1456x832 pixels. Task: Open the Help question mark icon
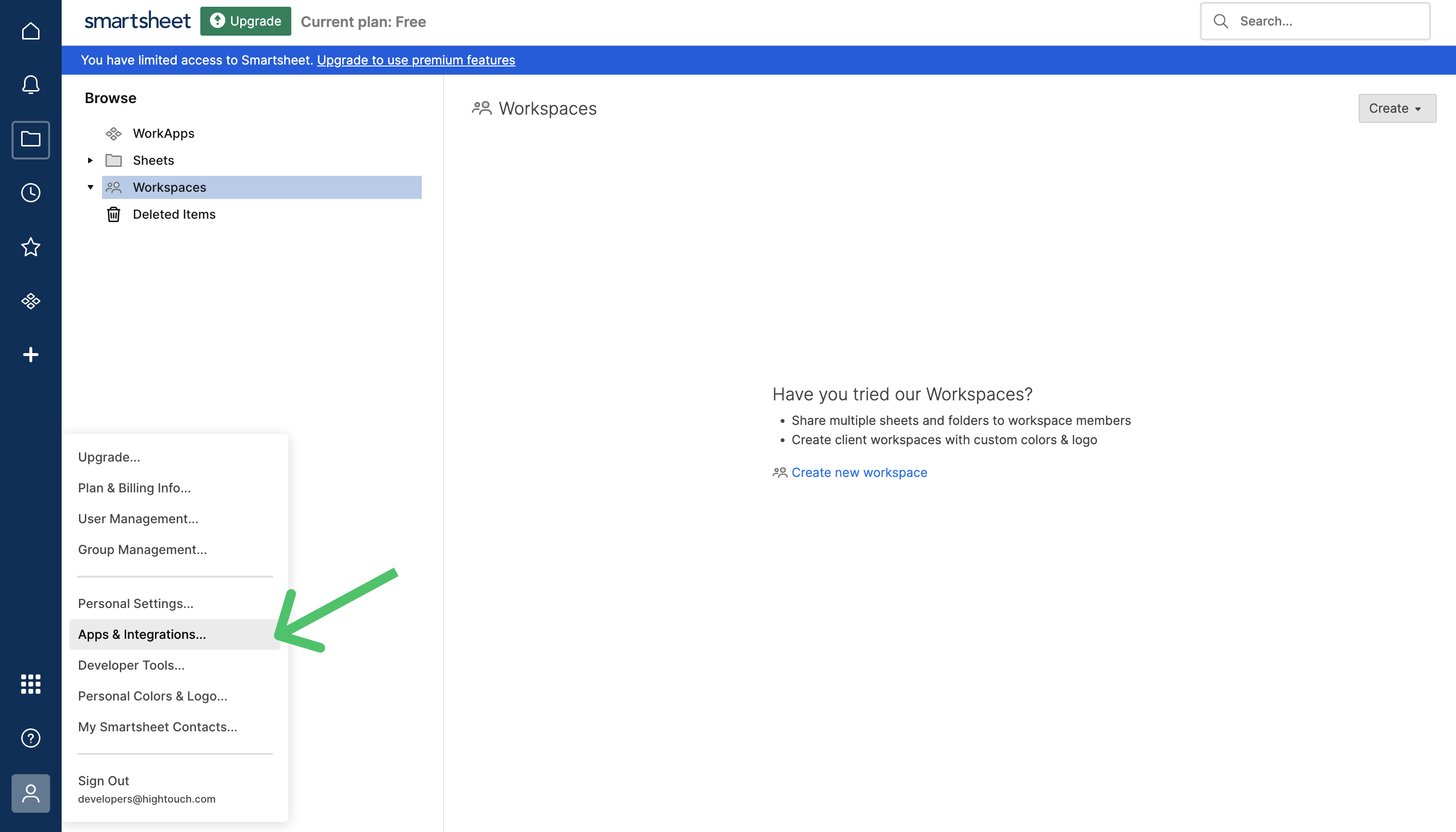[x=30, y=738]
